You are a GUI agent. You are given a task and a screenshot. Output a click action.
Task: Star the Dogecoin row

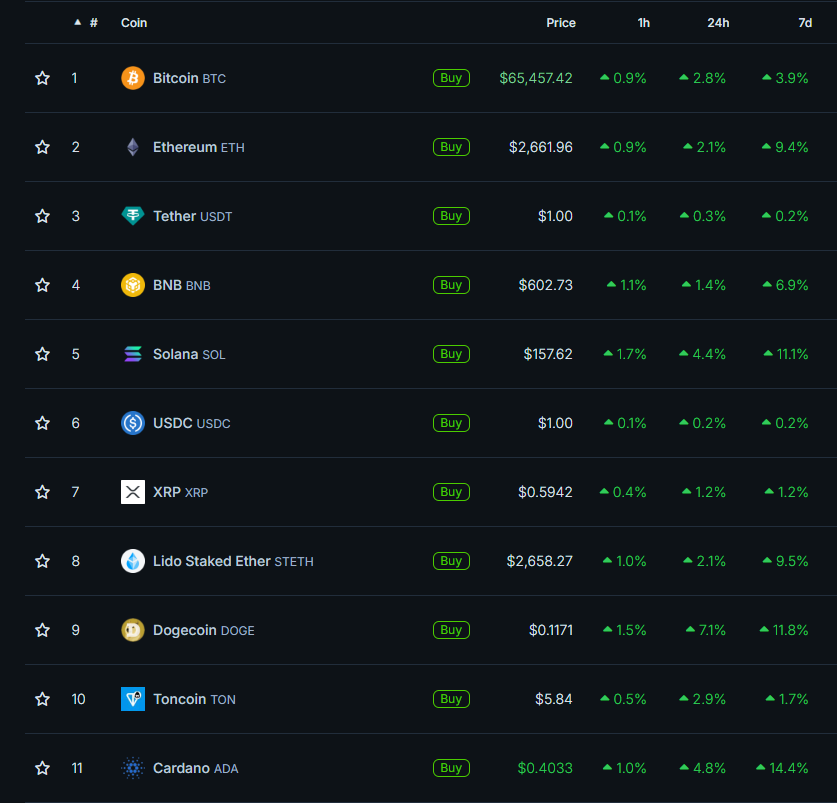pos(42,630)
